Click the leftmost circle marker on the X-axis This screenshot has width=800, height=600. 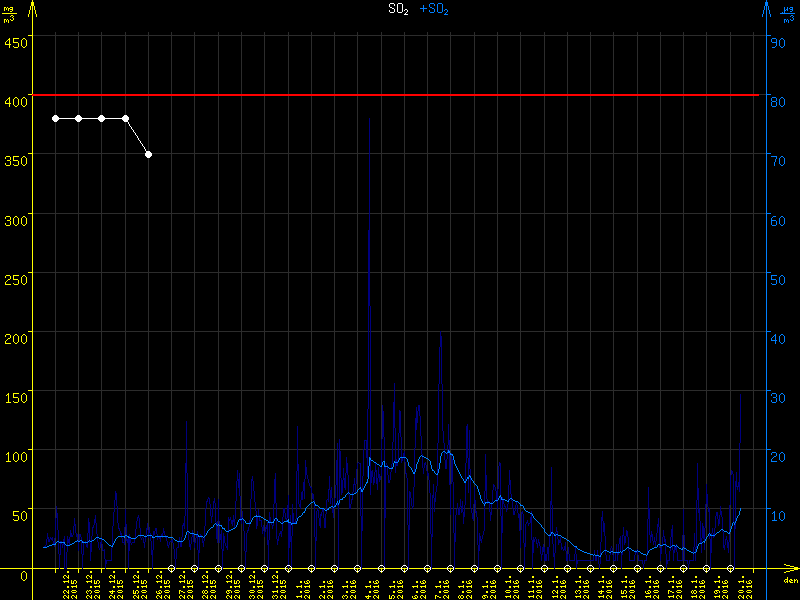(x=171, y=568)
